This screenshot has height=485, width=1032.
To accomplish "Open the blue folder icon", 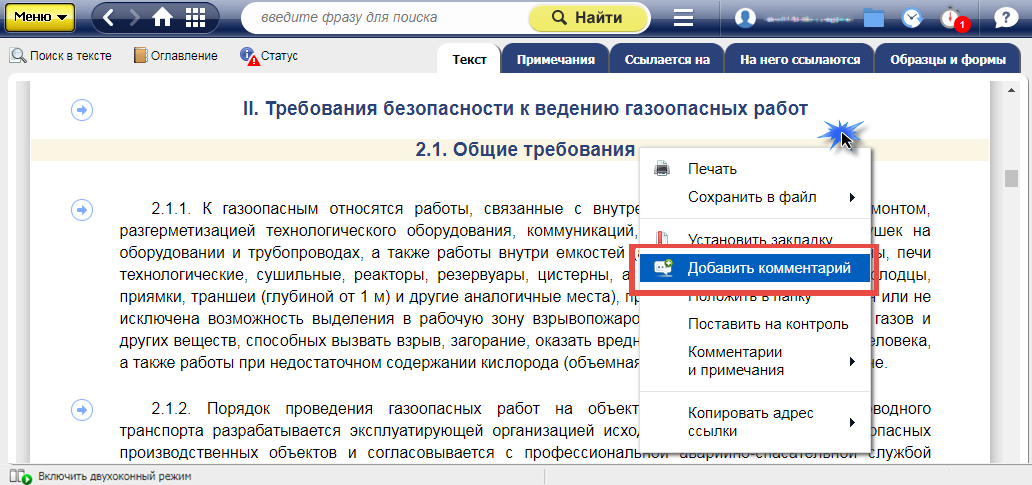I will [x=874, y=18].
